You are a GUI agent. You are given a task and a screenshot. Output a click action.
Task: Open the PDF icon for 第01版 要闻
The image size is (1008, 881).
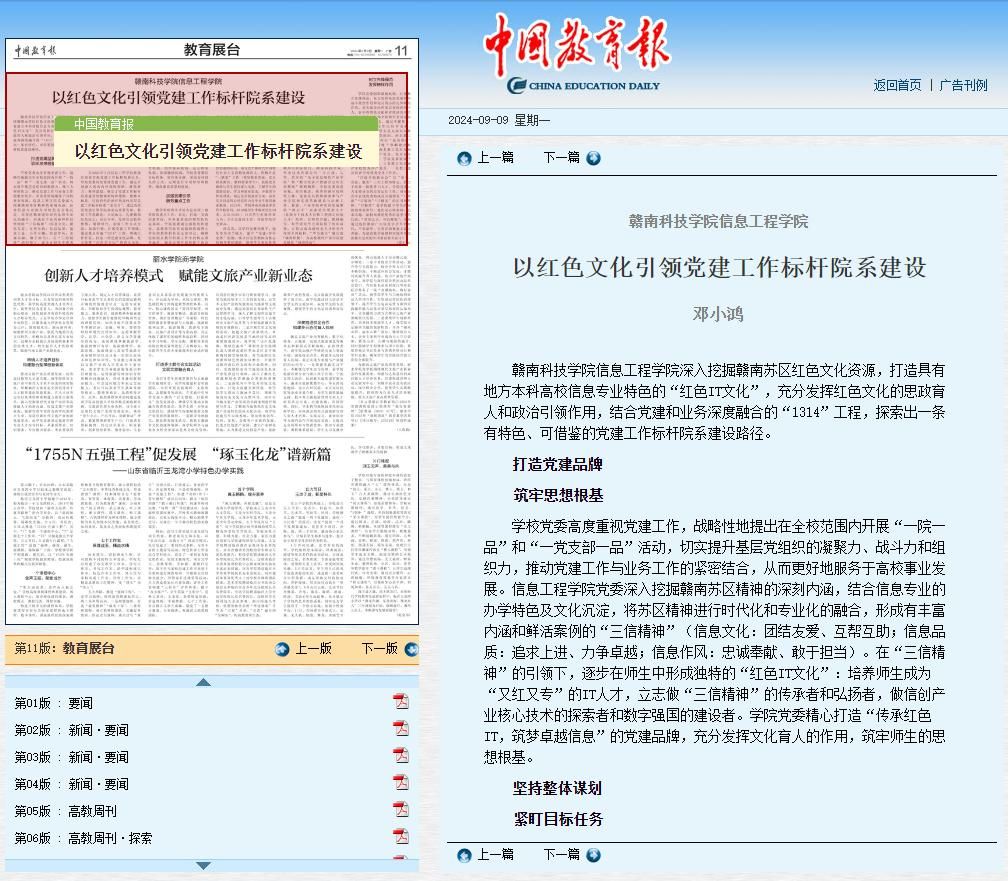tap(401, 702)
